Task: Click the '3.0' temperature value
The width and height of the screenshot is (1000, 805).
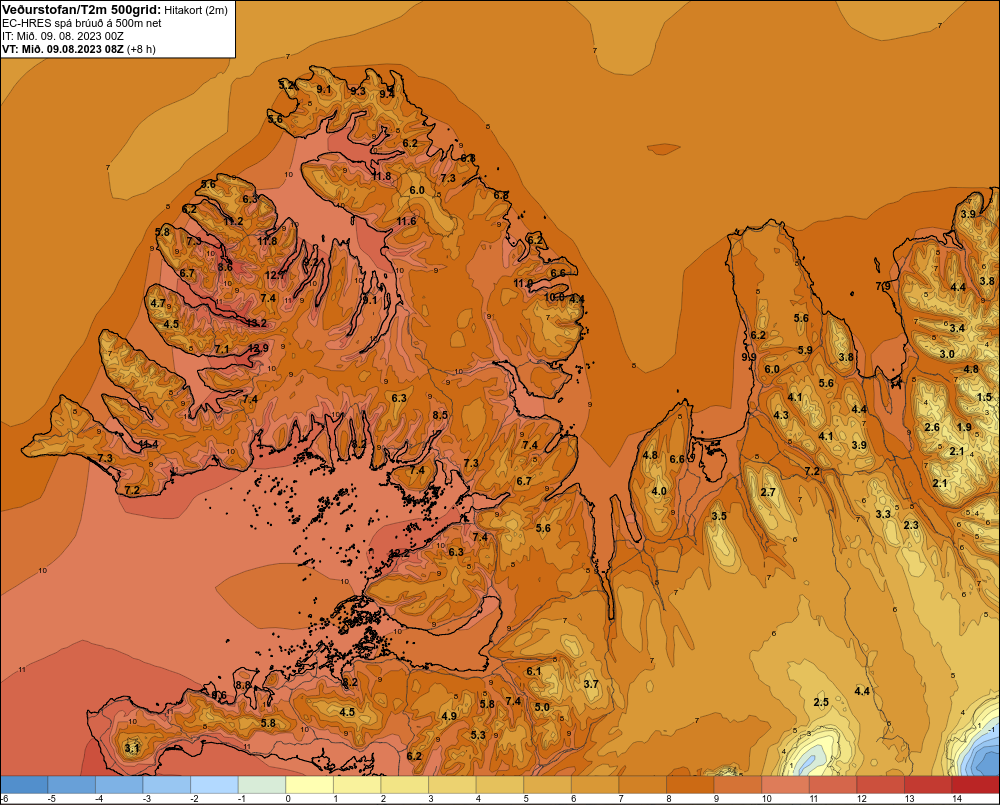Action: 946,354
